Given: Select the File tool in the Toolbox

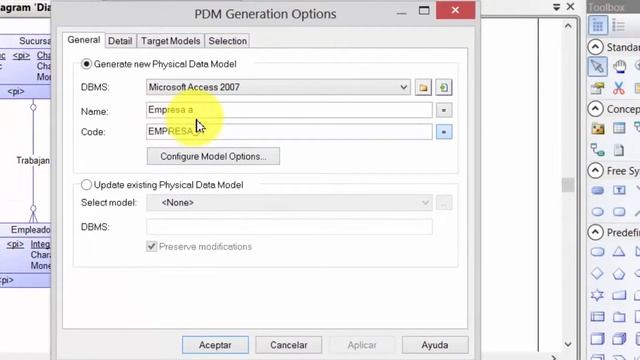Looking at the screenshot, I should 619,150.
